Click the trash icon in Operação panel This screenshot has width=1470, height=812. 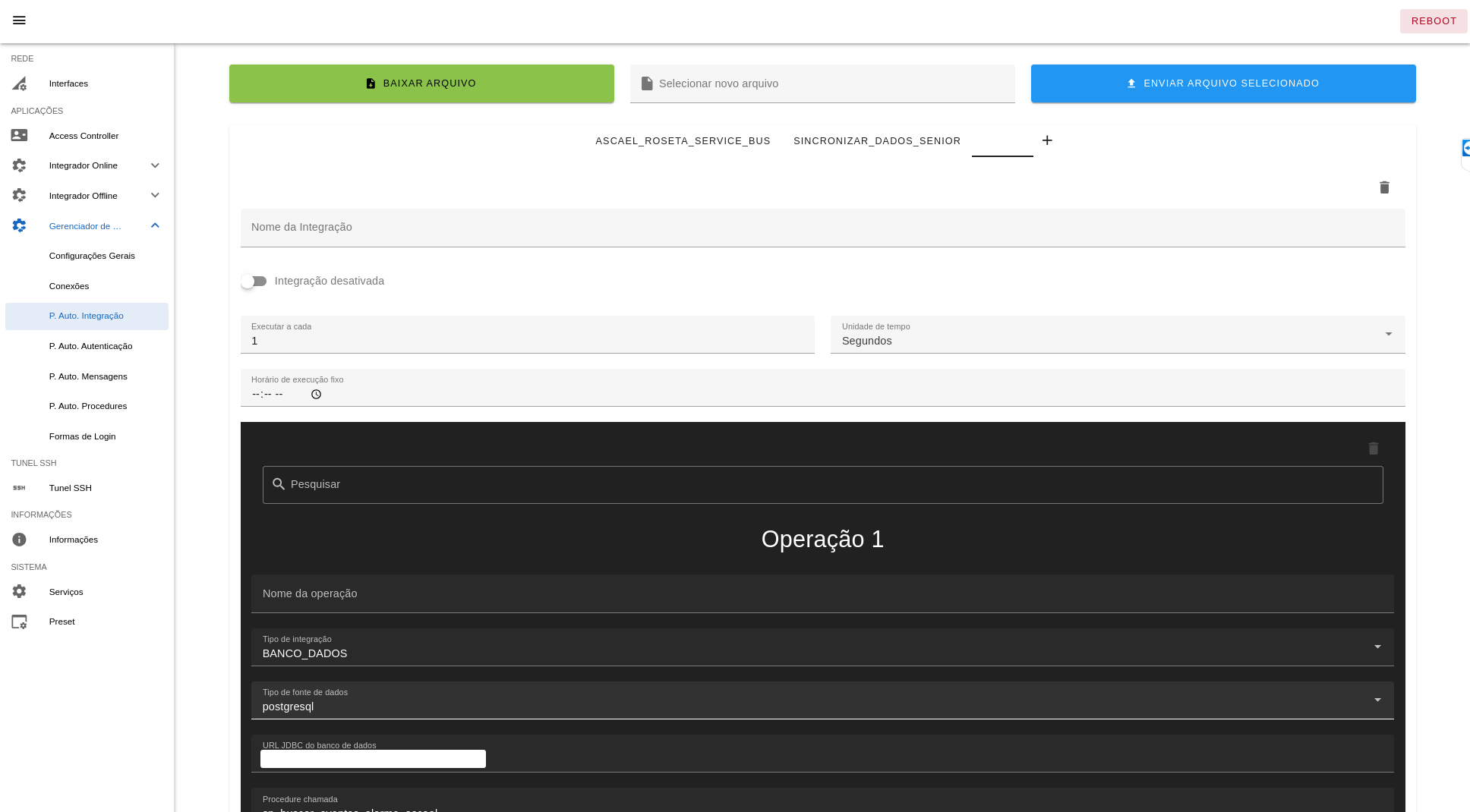click(1373, 448)
